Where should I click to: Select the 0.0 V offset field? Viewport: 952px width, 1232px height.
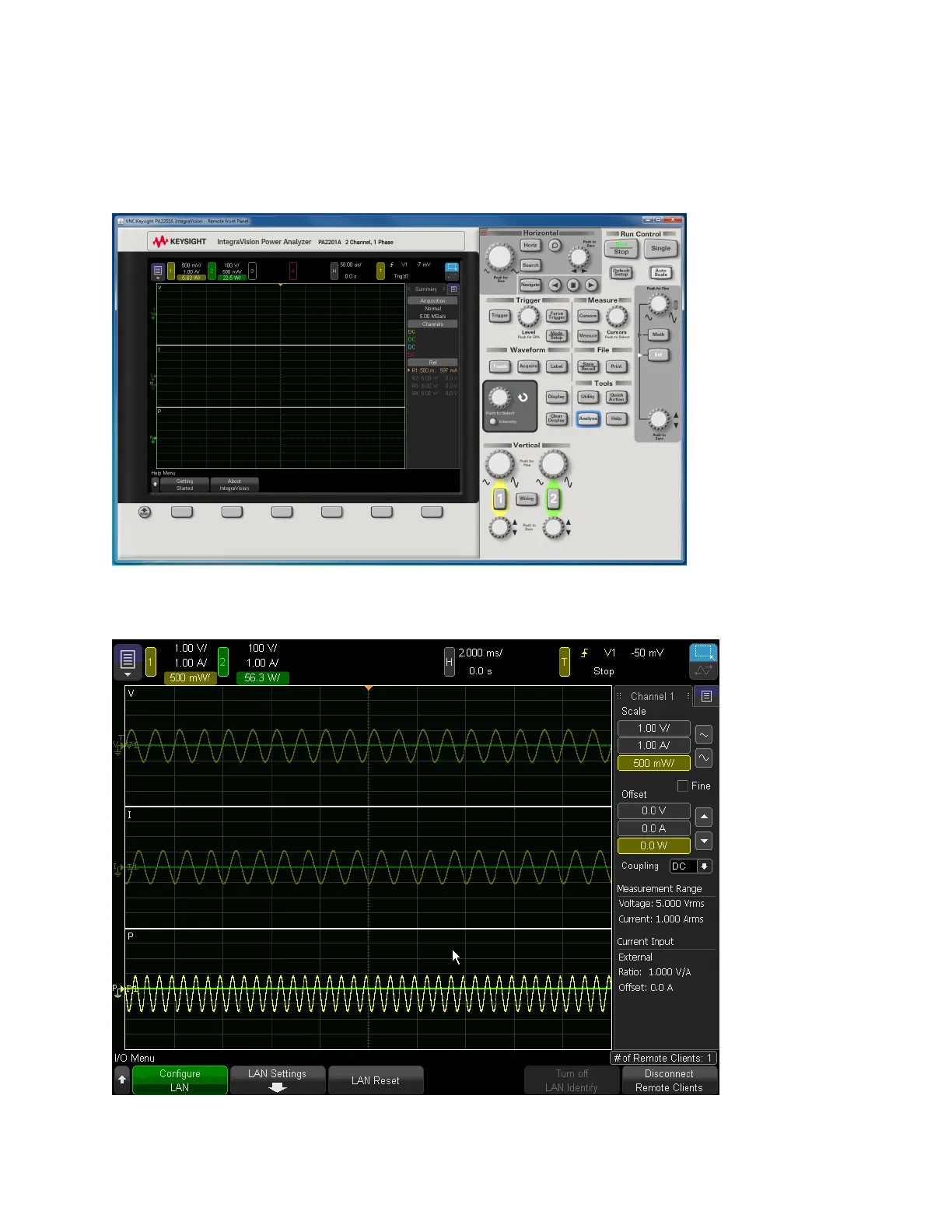(x=654, y=810)
